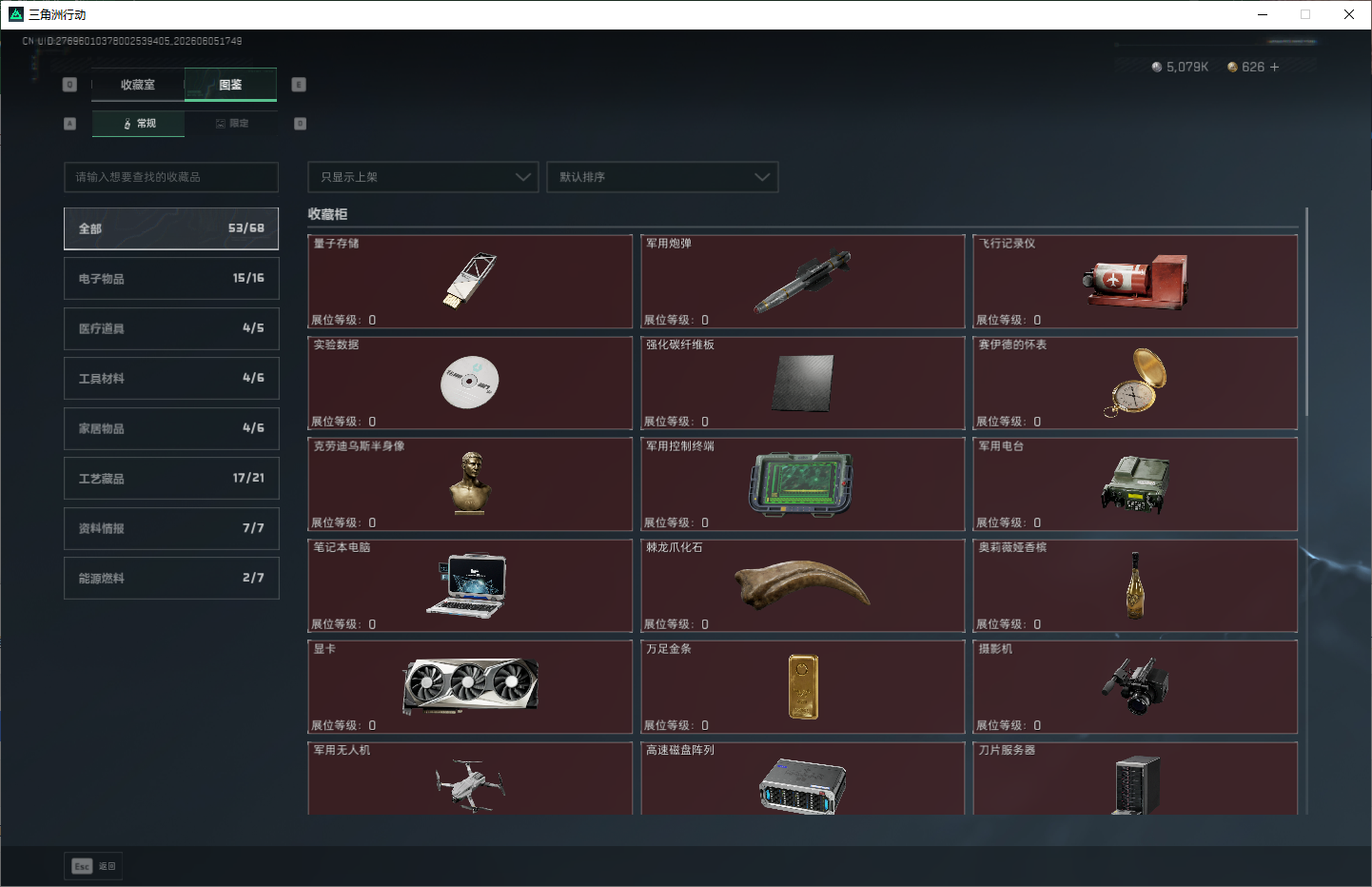The width and height of the screenshot is (1372, 887).
Task: Click the plus icon beside 626 currency
Action: [1274, 67]
